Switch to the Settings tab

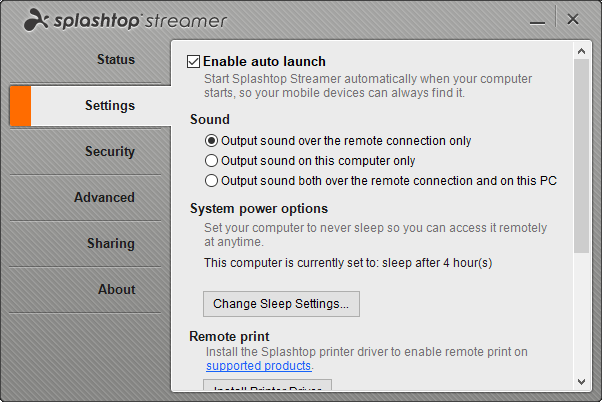(110, 105)
